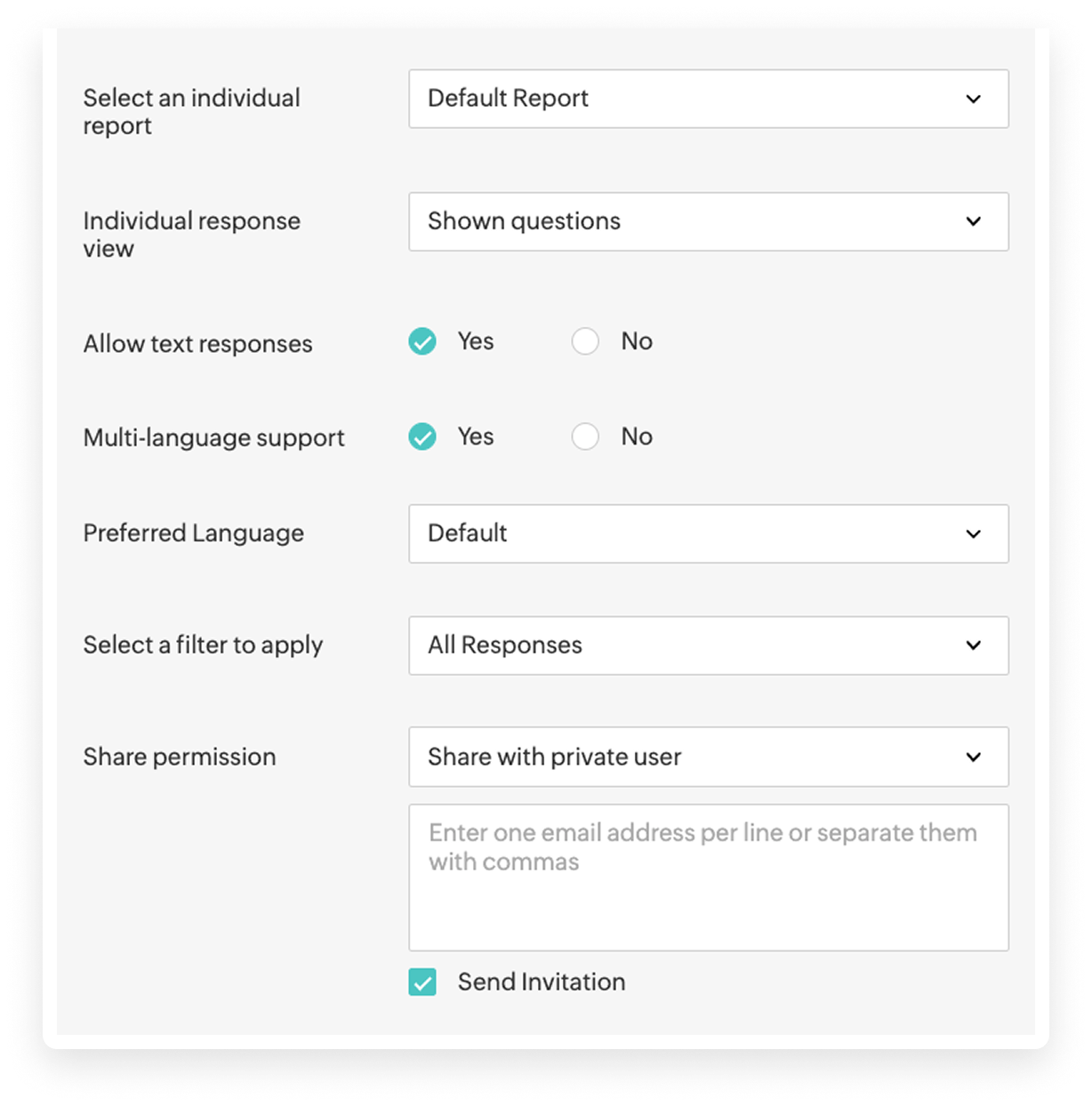Click the Send Invitation label
1092x1106 pixels.
[541, 982]
